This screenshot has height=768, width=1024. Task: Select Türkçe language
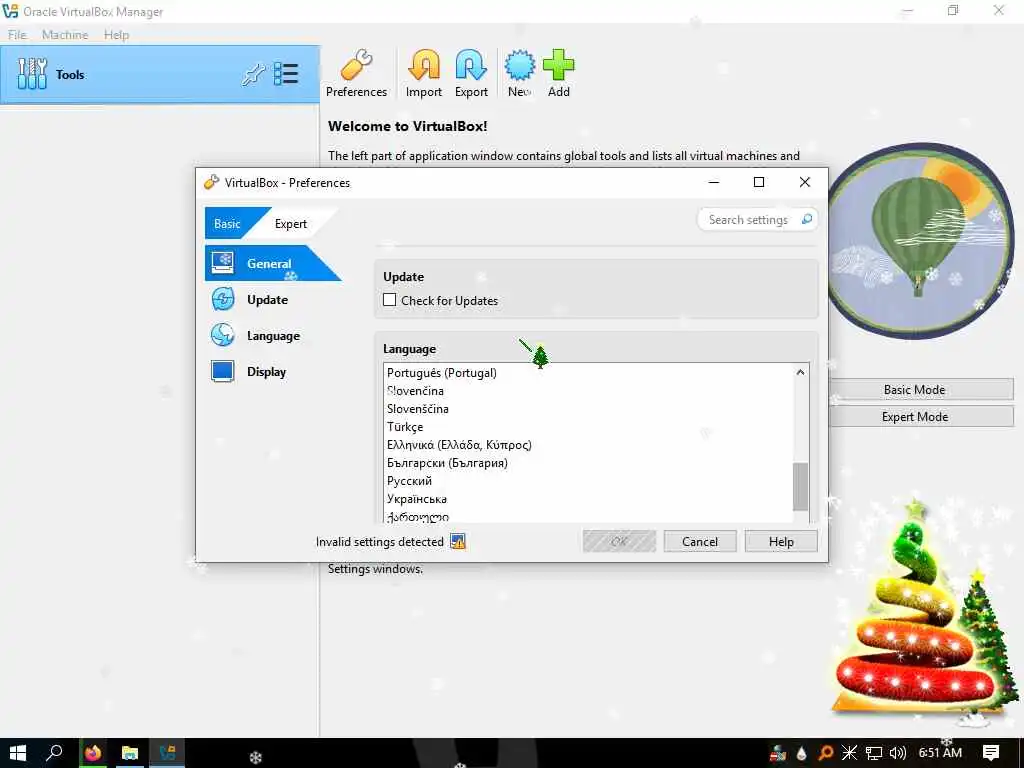coord(405,426)
